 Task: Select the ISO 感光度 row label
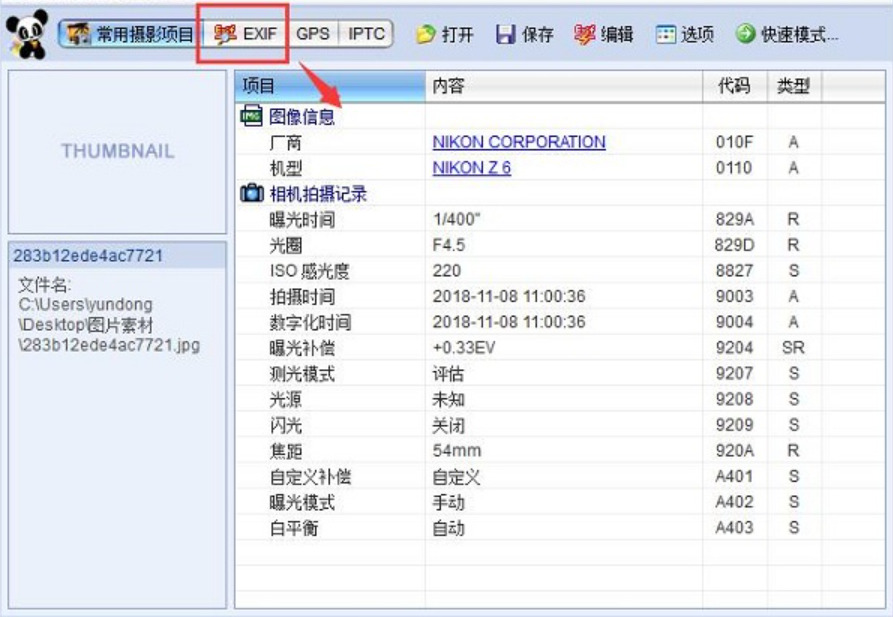tap(309, 271)
